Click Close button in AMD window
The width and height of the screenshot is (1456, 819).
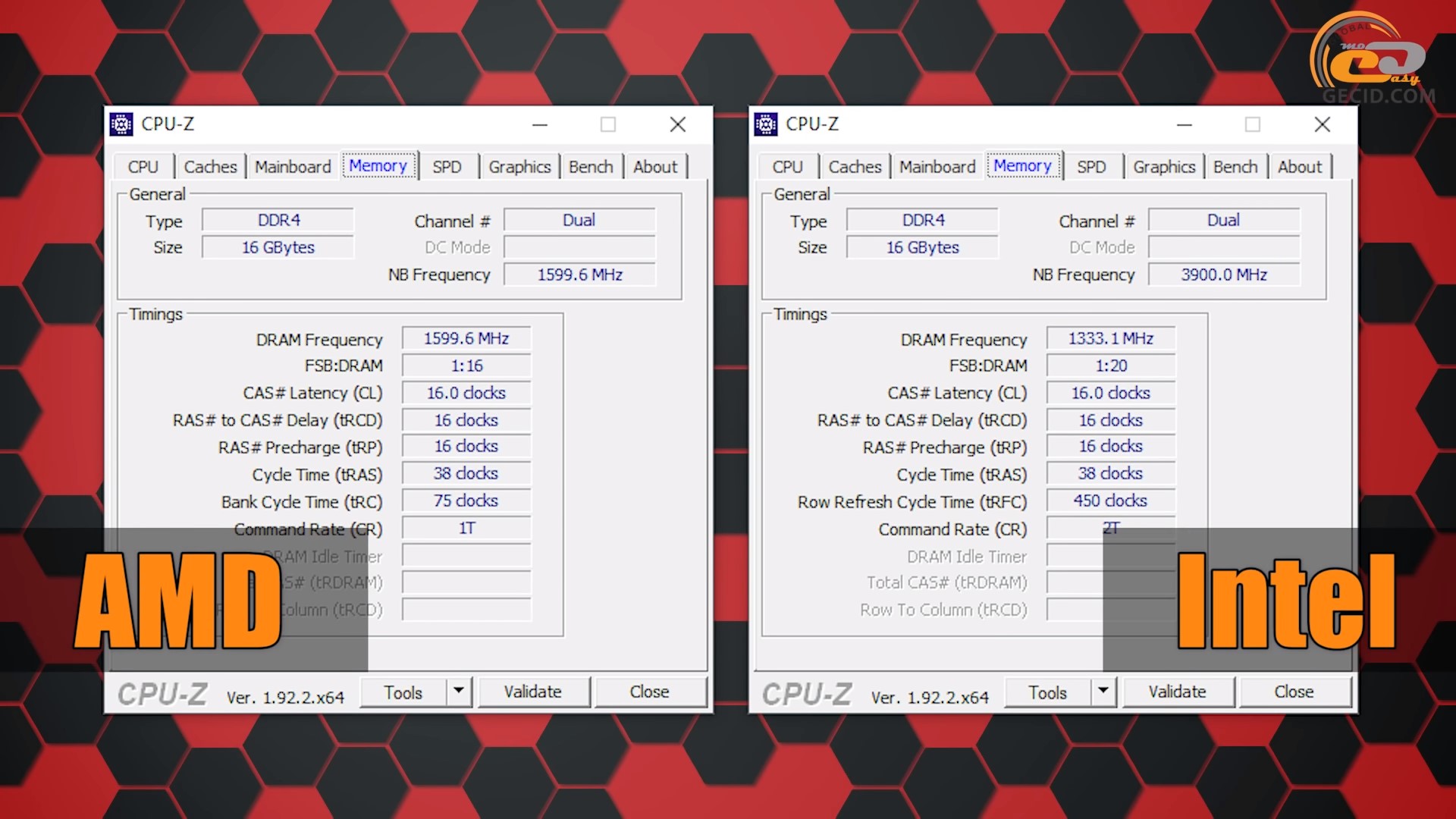(650, 692)
